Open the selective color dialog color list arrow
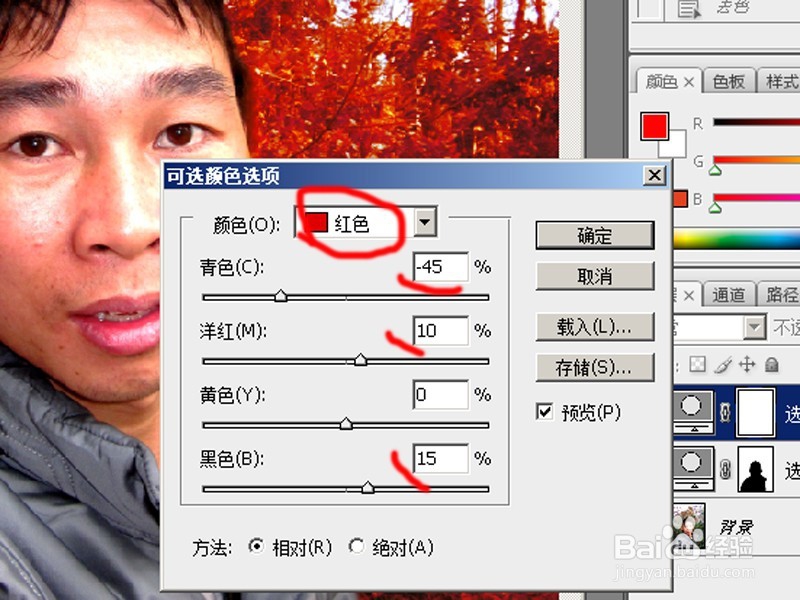The height and width of the screenshot is (600, 800). [425, 222]
